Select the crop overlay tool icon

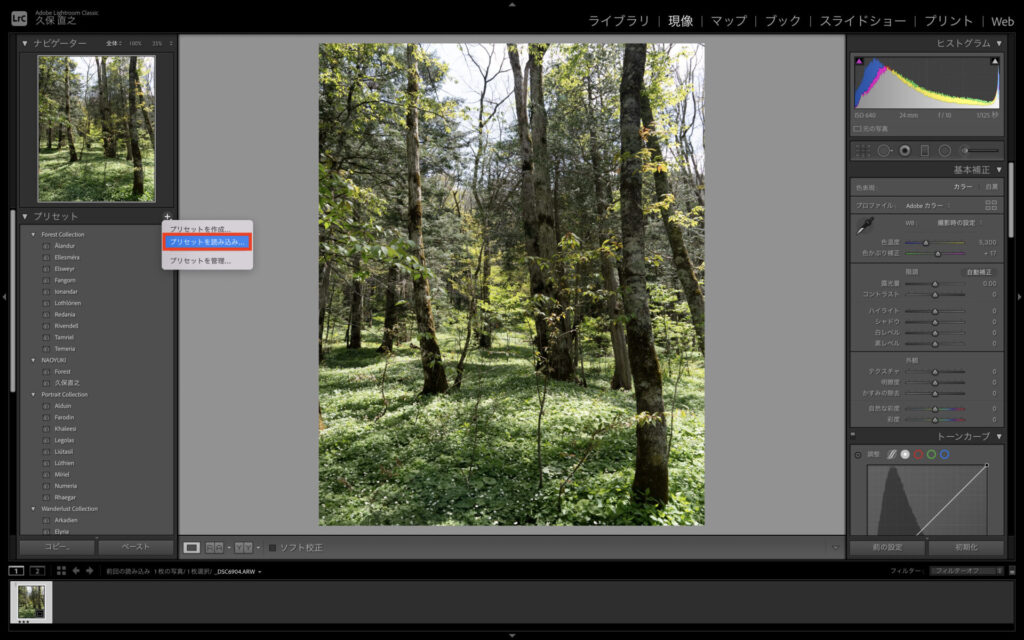pyautogui.click(x=863, y=151)
